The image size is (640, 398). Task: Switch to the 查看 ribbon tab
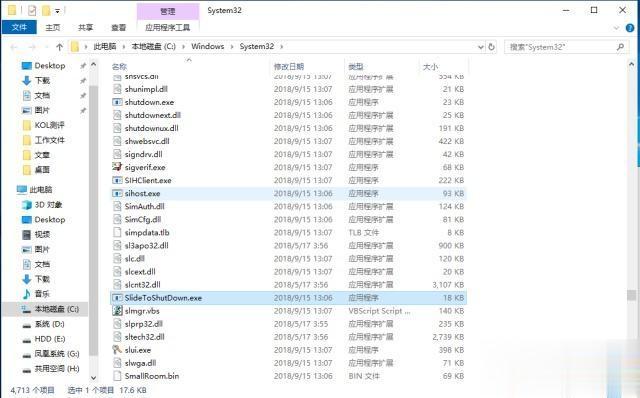coord(118,27)
